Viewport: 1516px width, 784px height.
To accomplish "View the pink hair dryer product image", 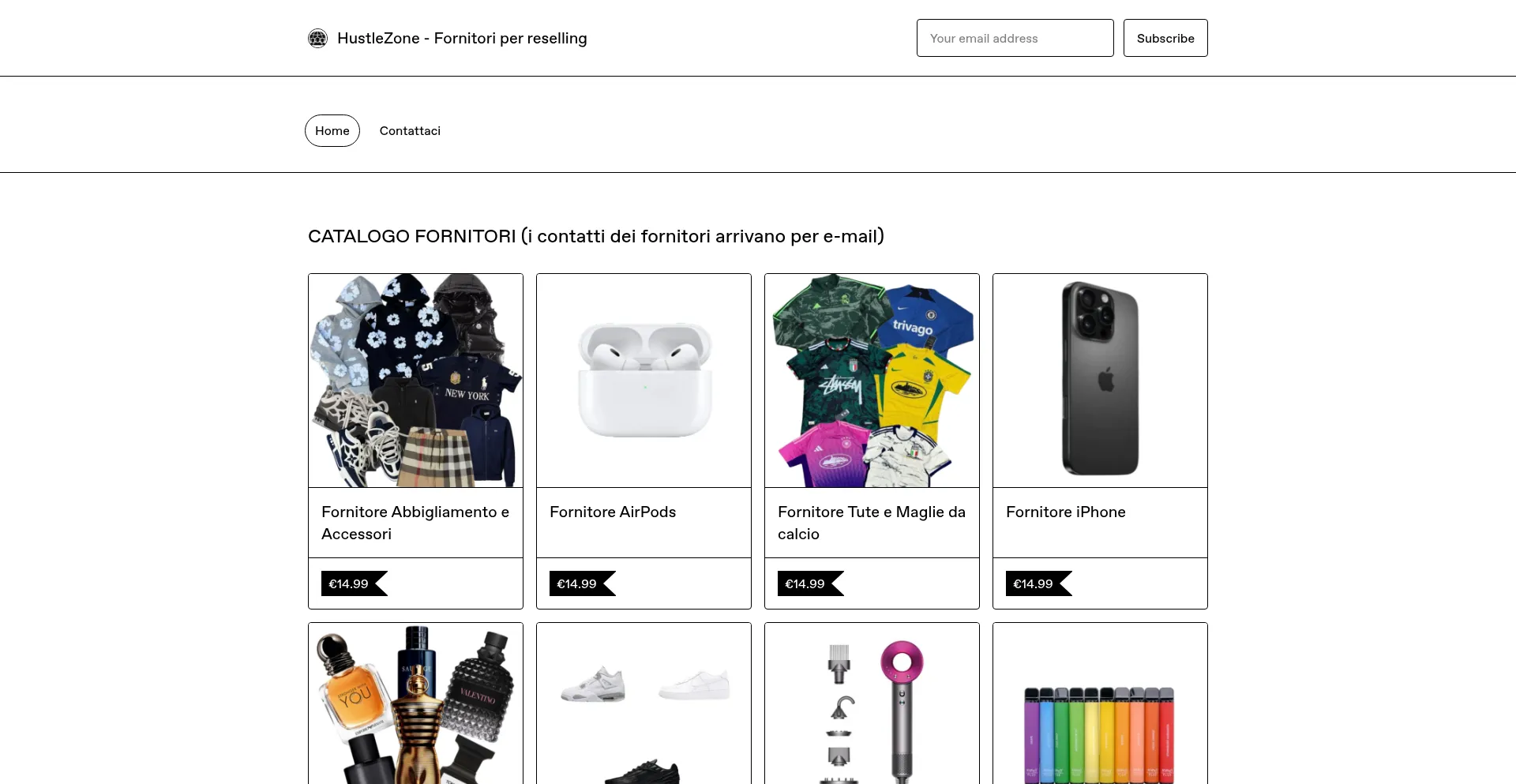I will click(x=872, y=704).
